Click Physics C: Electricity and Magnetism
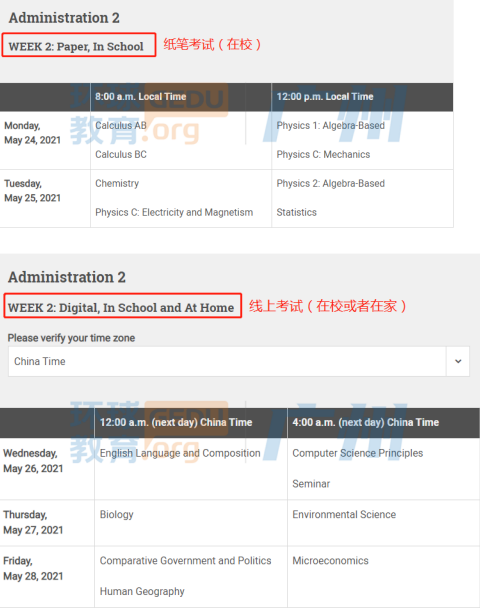 coord(174,212)
